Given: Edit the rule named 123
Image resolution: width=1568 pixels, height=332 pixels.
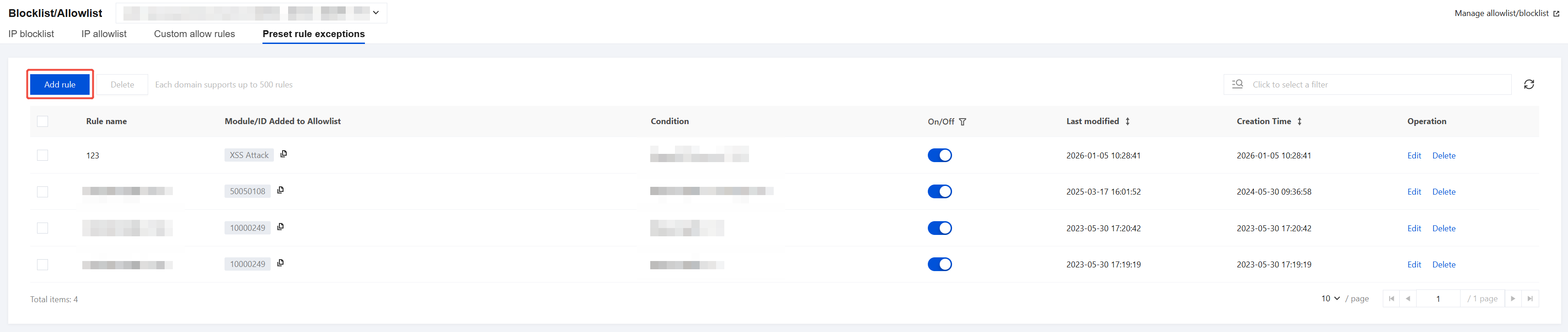Looking at the screenshot, I should click(x=1413, y=155).
